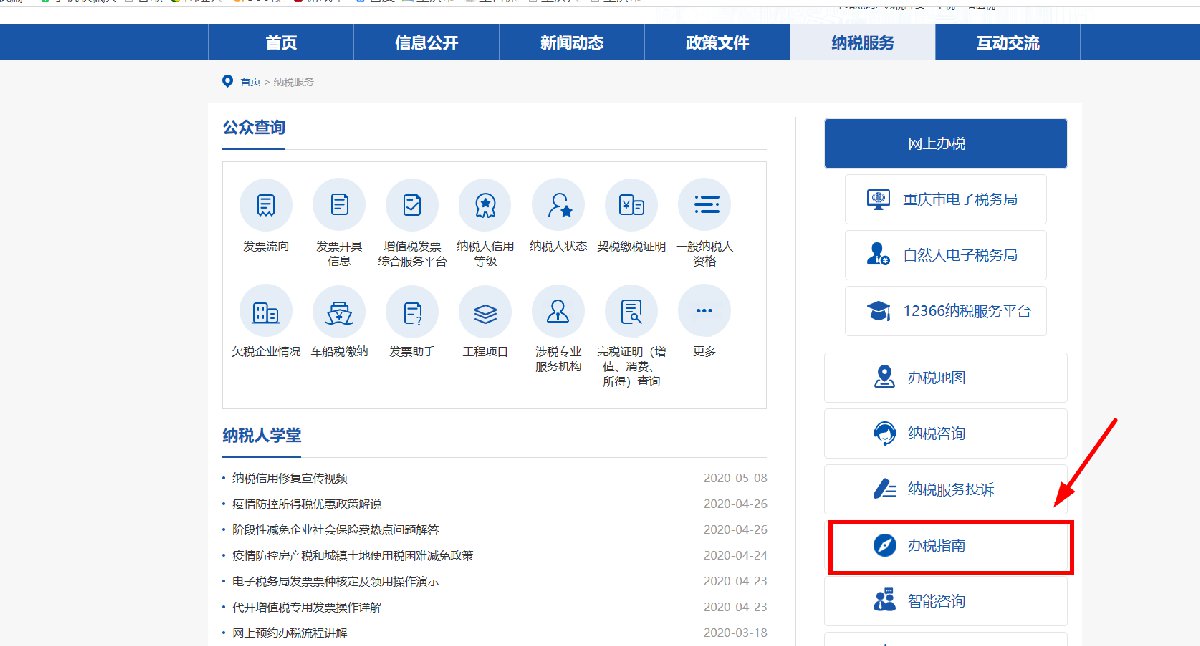Click the 发票流向 invoice flow icon
Image resolution: width=1200 pixels, height=646 pixels.
(266, 206)
